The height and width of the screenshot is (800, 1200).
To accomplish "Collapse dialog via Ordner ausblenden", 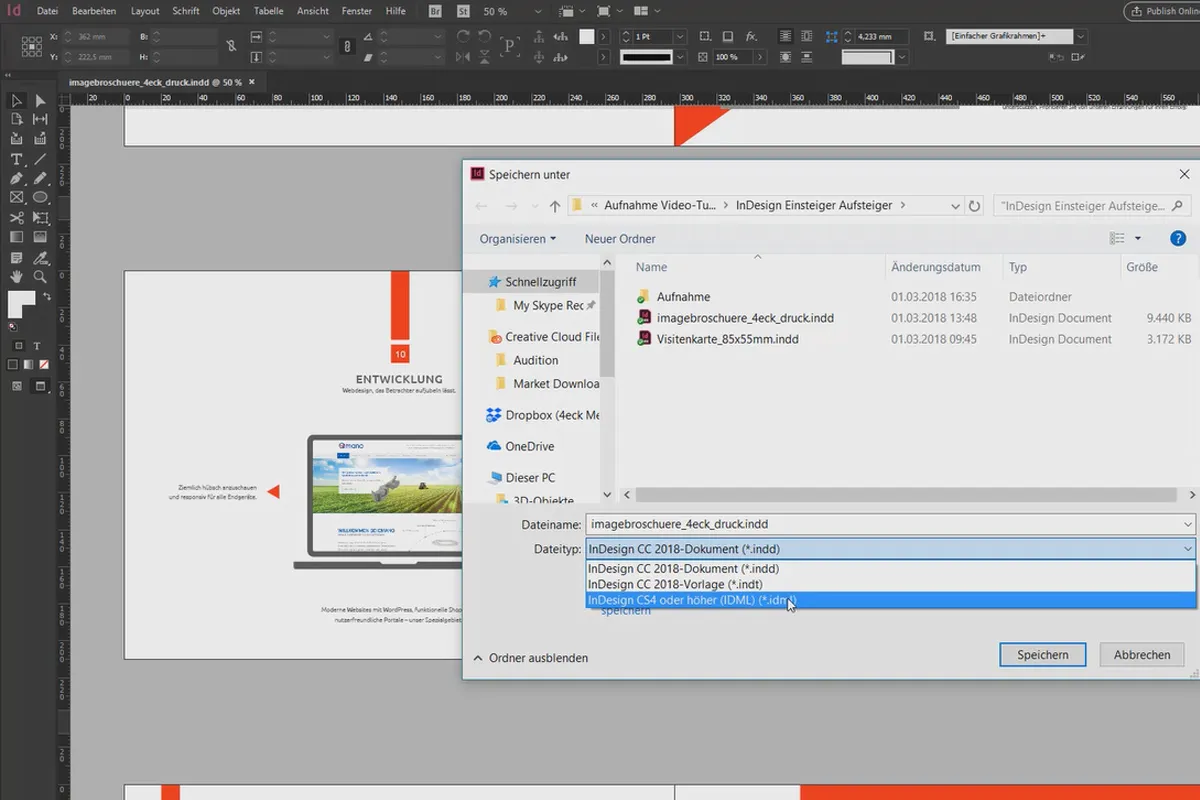I will click(x=530, y=658).
